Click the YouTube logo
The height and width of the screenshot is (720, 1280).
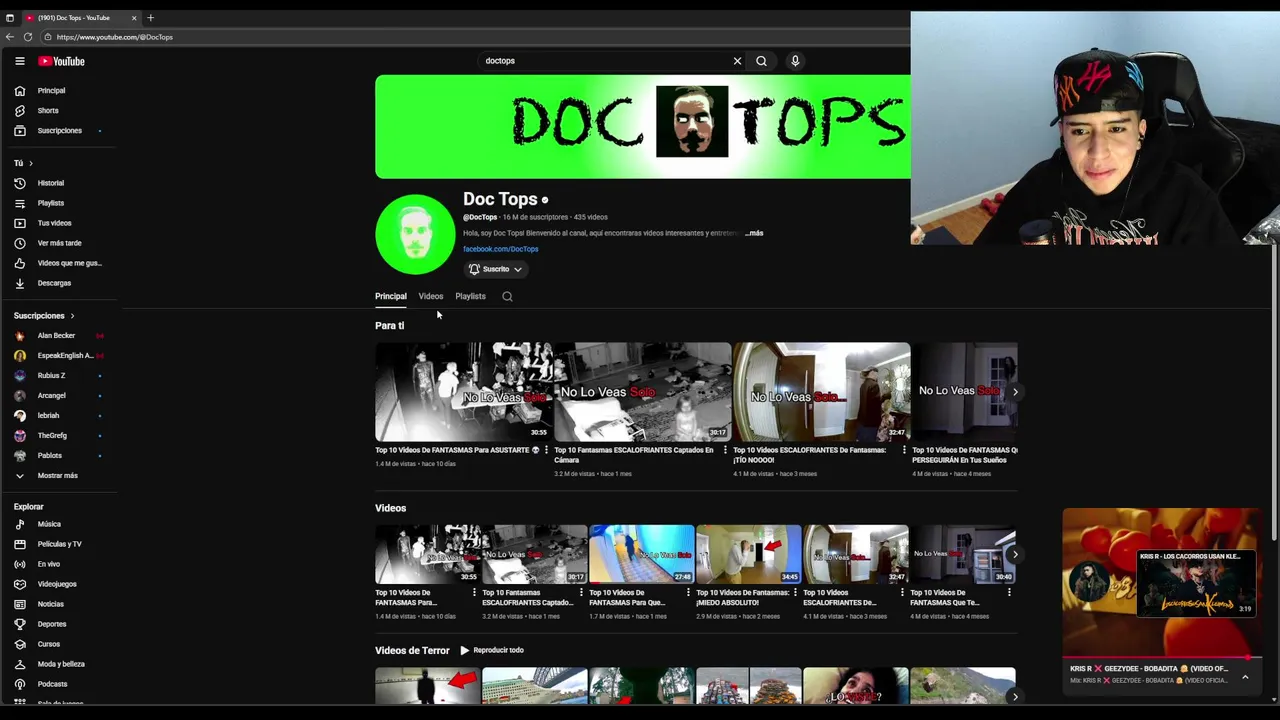[x=62, y=61]
